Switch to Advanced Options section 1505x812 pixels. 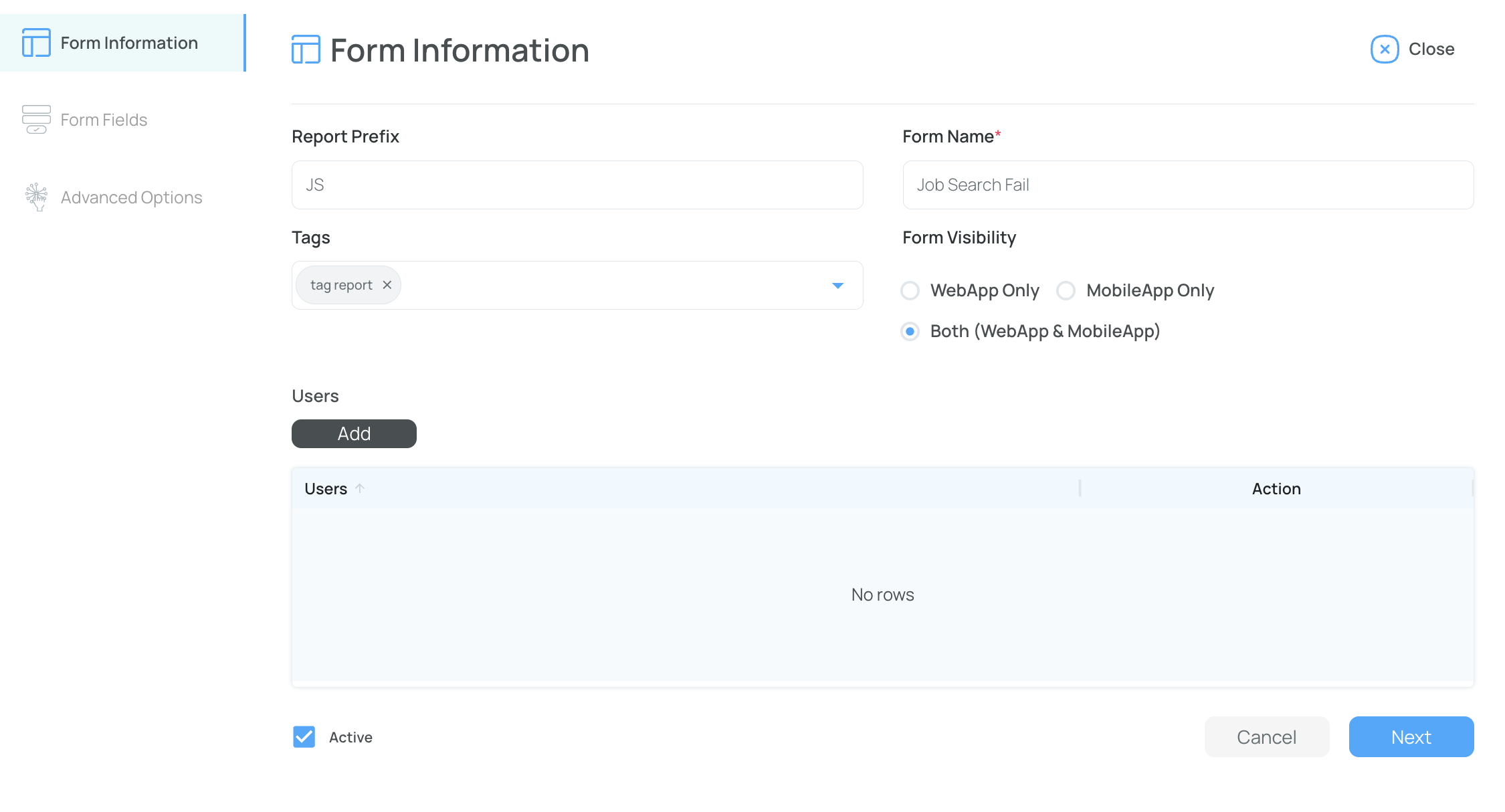131,197
